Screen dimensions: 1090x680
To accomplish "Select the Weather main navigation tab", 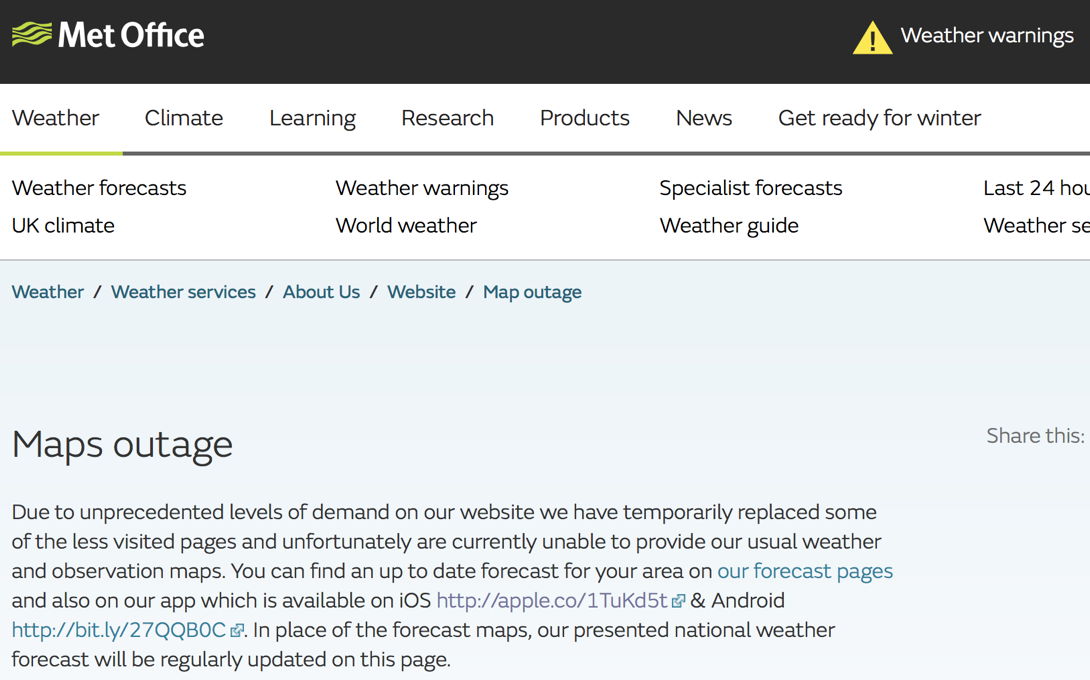I will point(56,118).
